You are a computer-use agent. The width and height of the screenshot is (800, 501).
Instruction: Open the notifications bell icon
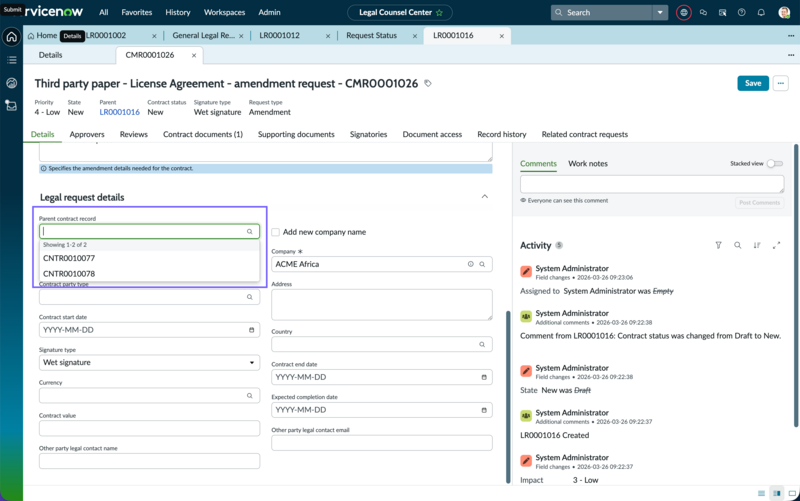tap(761, 12)
